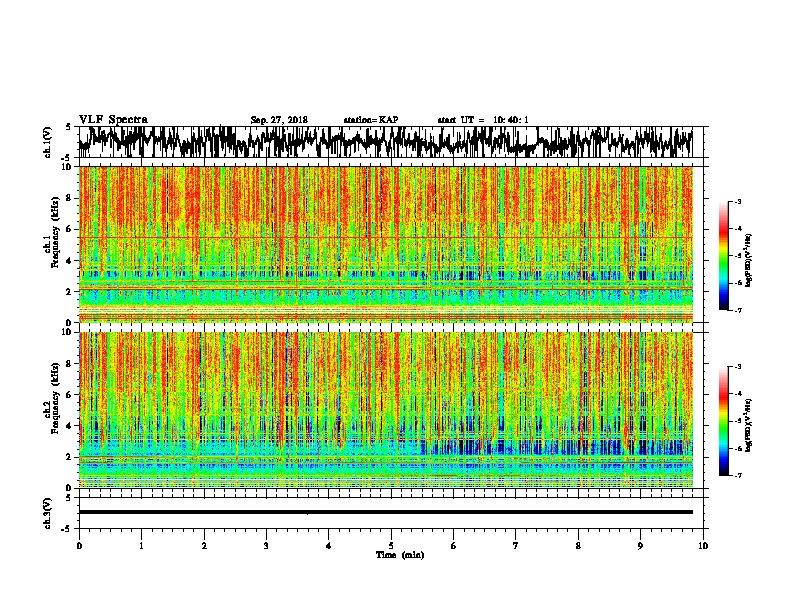Click time axis tick label '1'
792x612 pixels.
pos(141,546)
